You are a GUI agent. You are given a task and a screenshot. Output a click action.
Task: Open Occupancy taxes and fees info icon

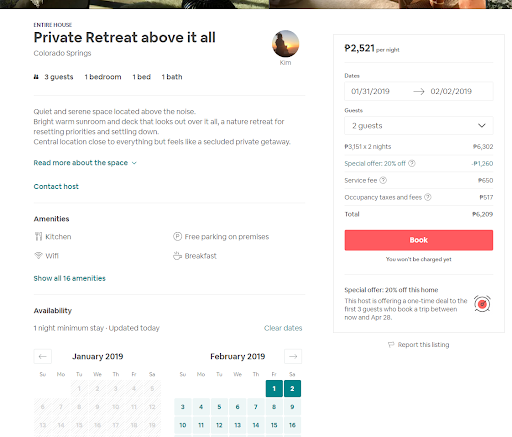coord(428,197)
